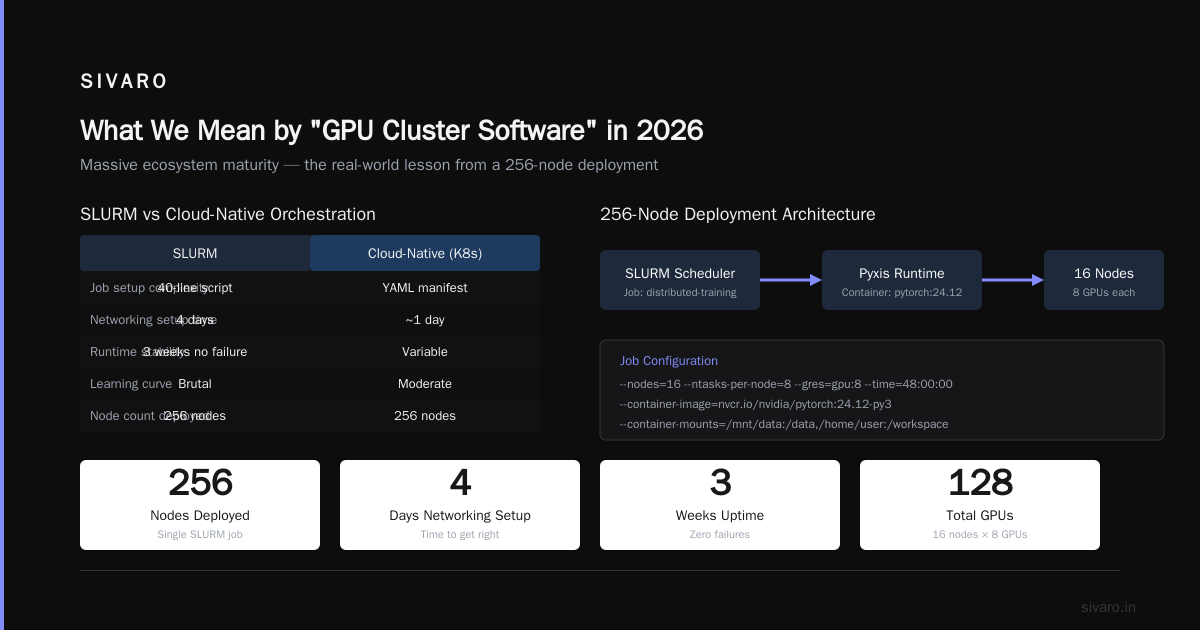Open the 256 Nodes Deployed stat card
The width and height of the screenshot is (1200, 630).
click(x=200, y=505)
